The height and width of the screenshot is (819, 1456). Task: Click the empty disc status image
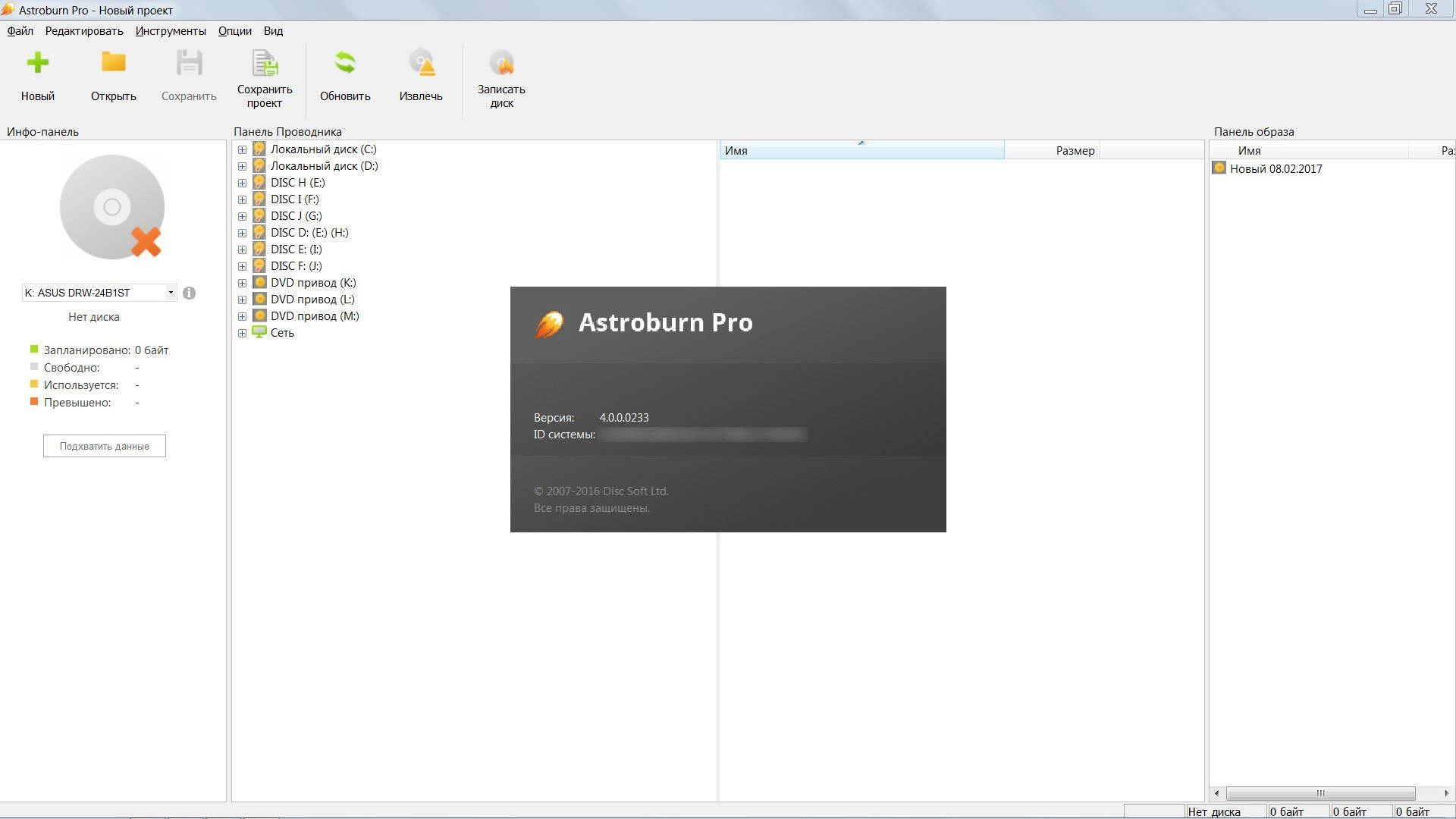(x=112, y=207)
